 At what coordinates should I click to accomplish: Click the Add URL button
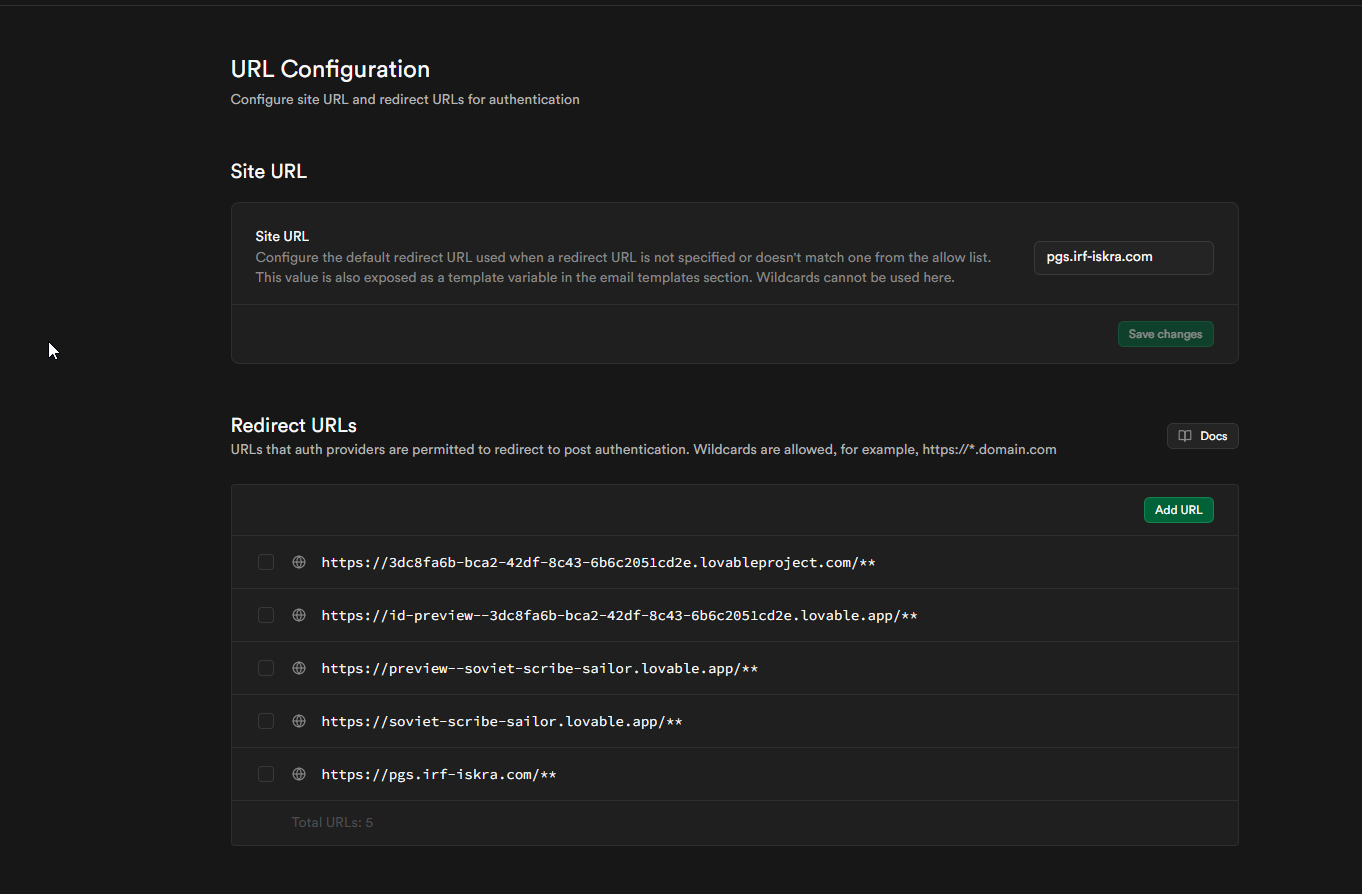[1178, 510]
